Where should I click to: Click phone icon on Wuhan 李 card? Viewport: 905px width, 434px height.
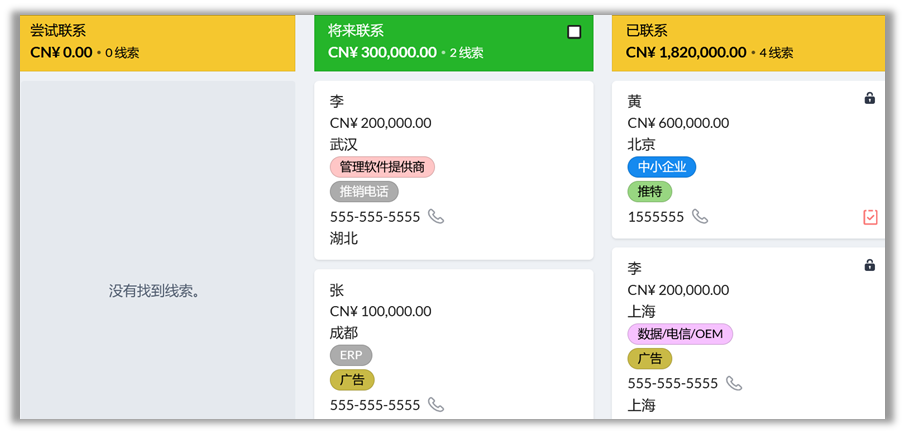click(436, 216)
